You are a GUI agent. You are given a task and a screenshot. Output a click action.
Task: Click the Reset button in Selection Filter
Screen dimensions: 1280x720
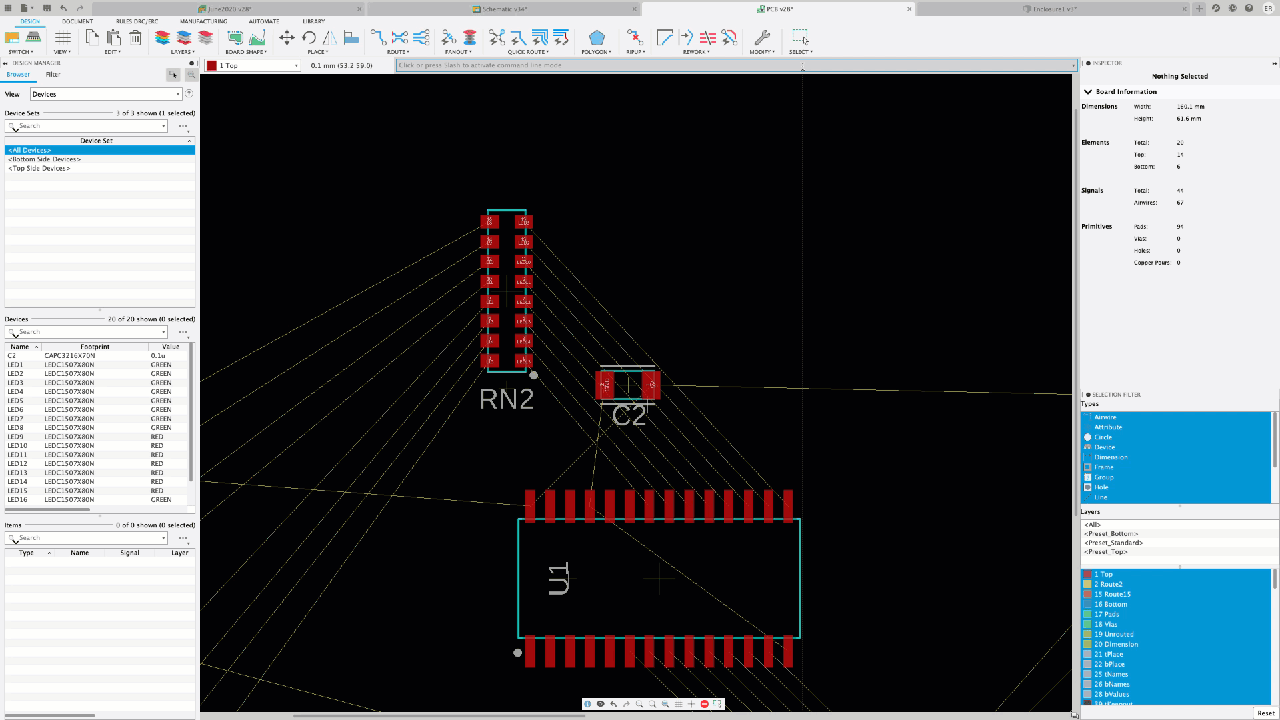pyautogui.click(x=1265, y=713)
